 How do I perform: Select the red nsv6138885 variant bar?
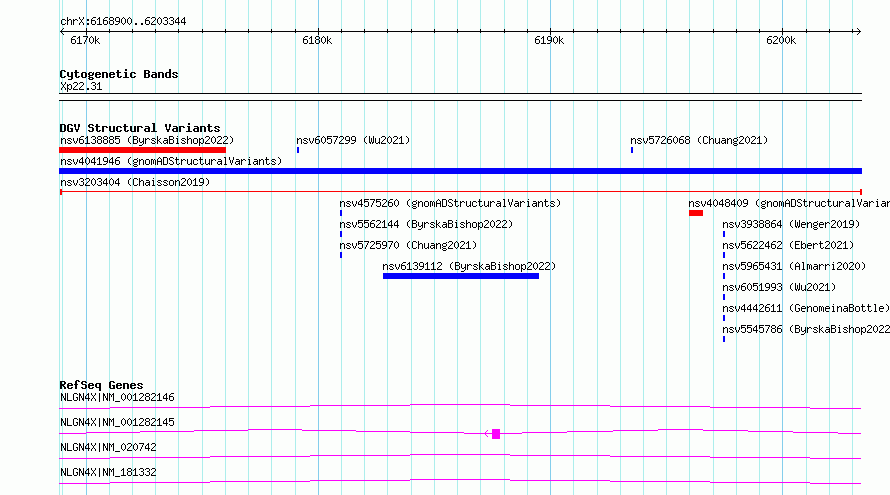coord(142,150)
